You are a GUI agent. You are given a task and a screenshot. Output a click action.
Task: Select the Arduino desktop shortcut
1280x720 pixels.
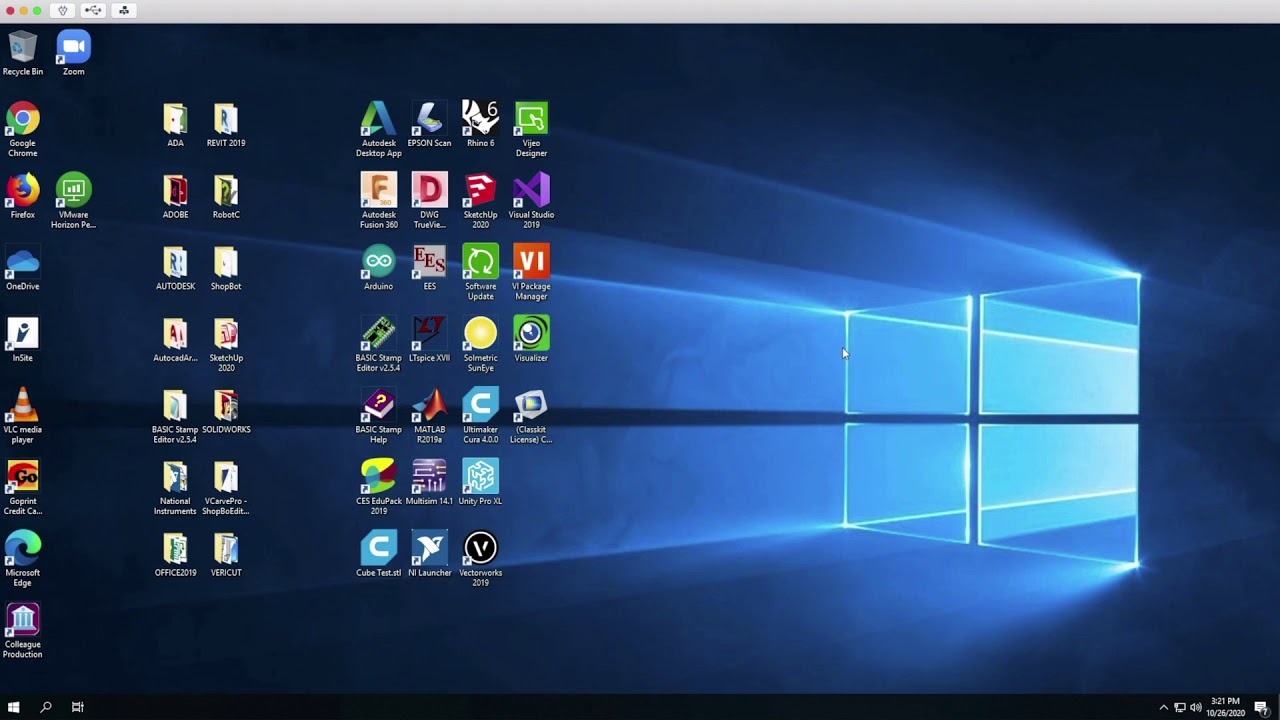[378, 263]
